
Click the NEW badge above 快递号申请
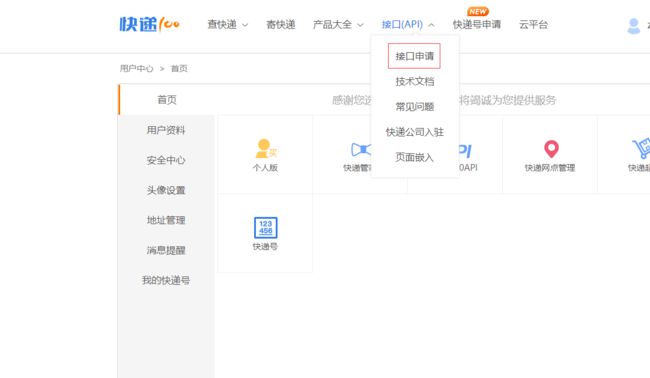(x=478, y=11)
